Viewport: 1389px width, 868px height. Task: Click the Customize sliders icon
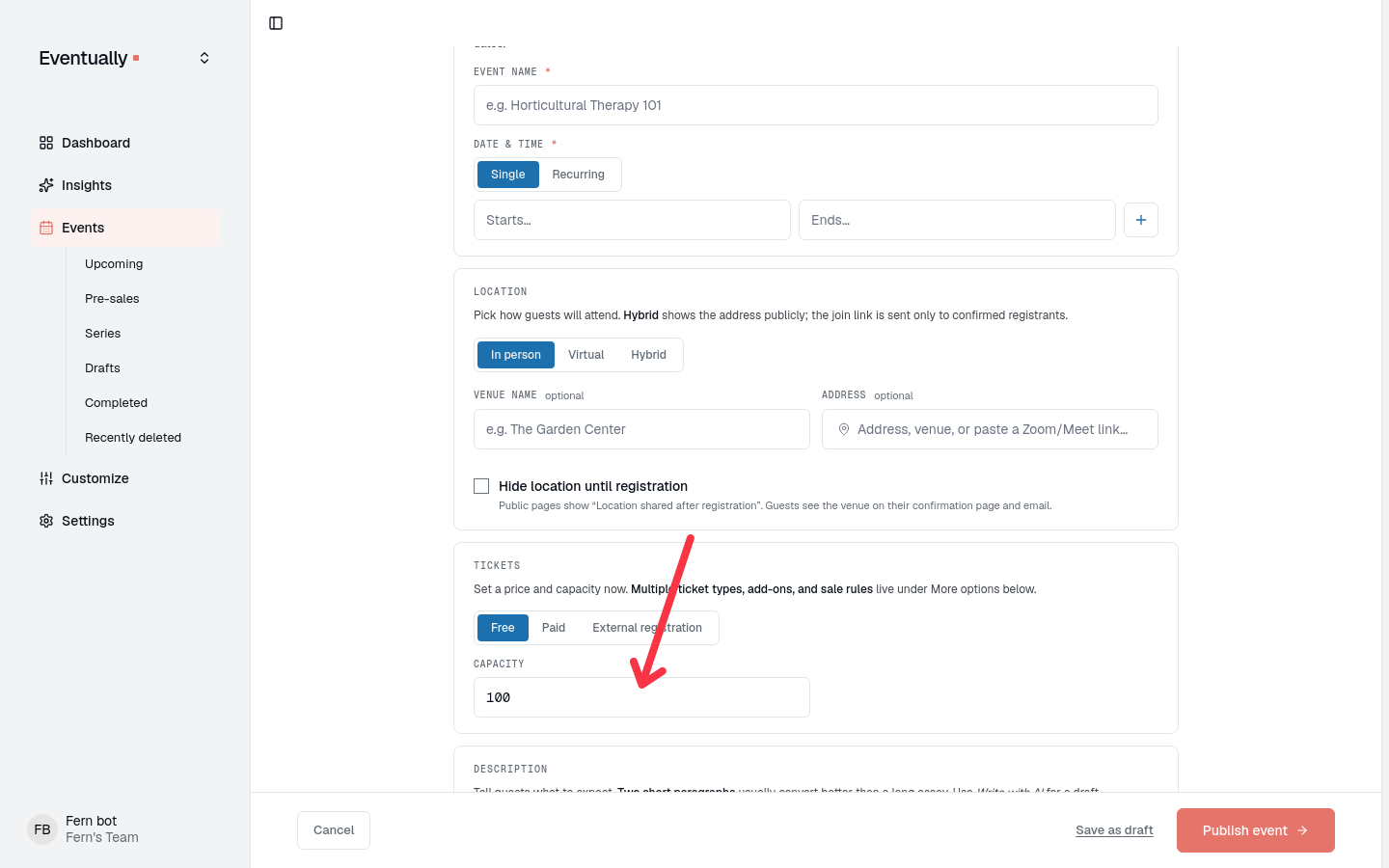[x=46, y=478]
